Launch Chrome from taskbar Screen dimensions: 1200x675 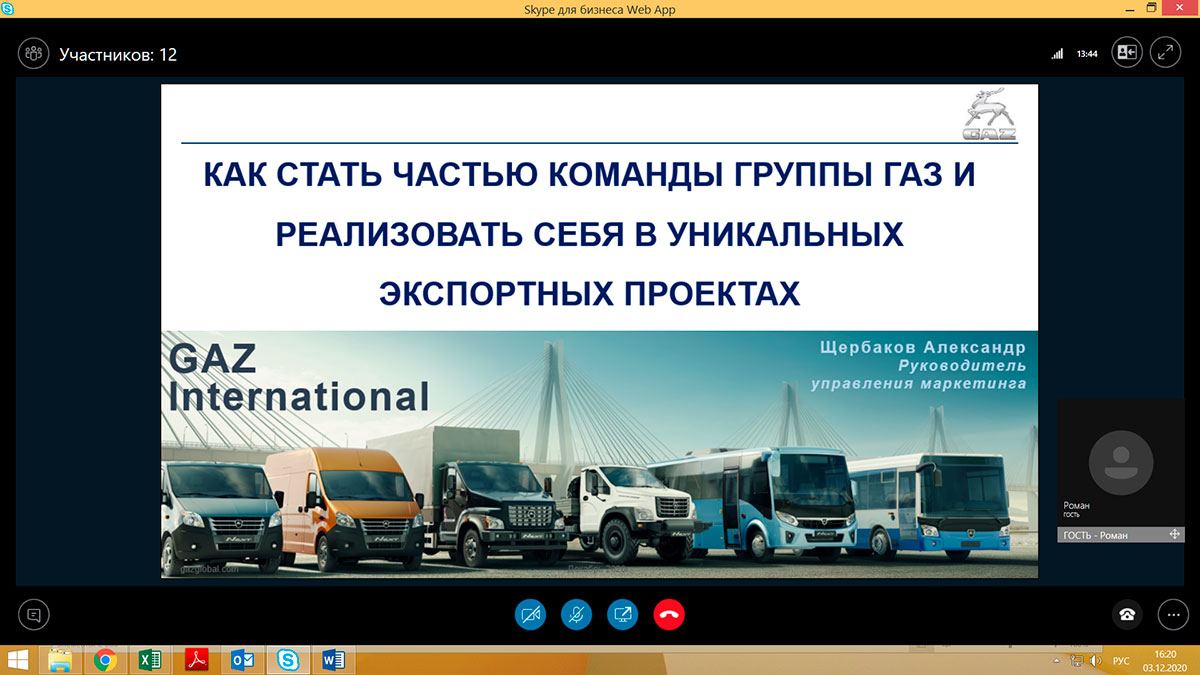105,660
